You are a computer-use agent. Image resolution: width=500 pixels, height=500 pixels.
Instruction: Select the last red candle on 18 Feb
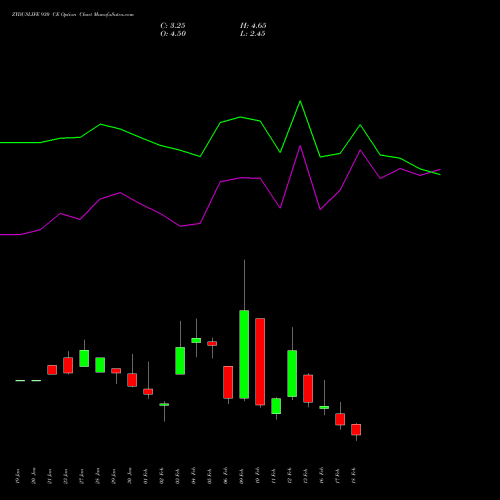tap(356, 430)
